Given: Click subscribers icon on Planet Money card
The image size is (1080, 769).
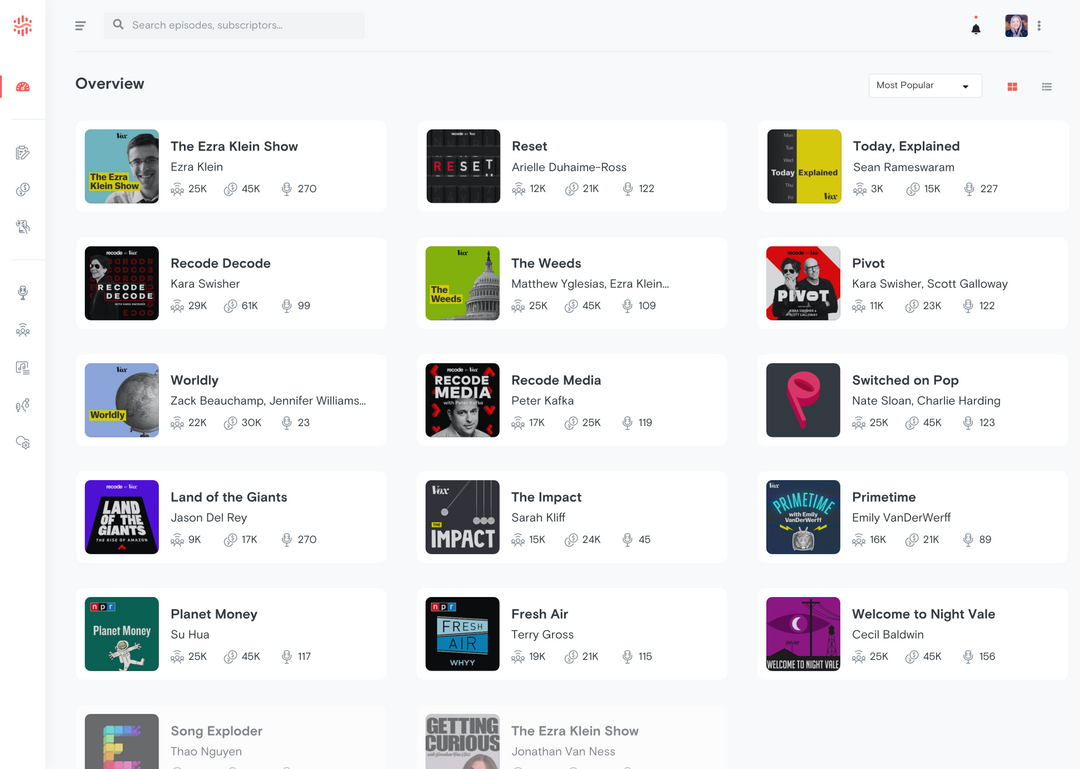Looking at the screenshot, I should click(177, 657).
